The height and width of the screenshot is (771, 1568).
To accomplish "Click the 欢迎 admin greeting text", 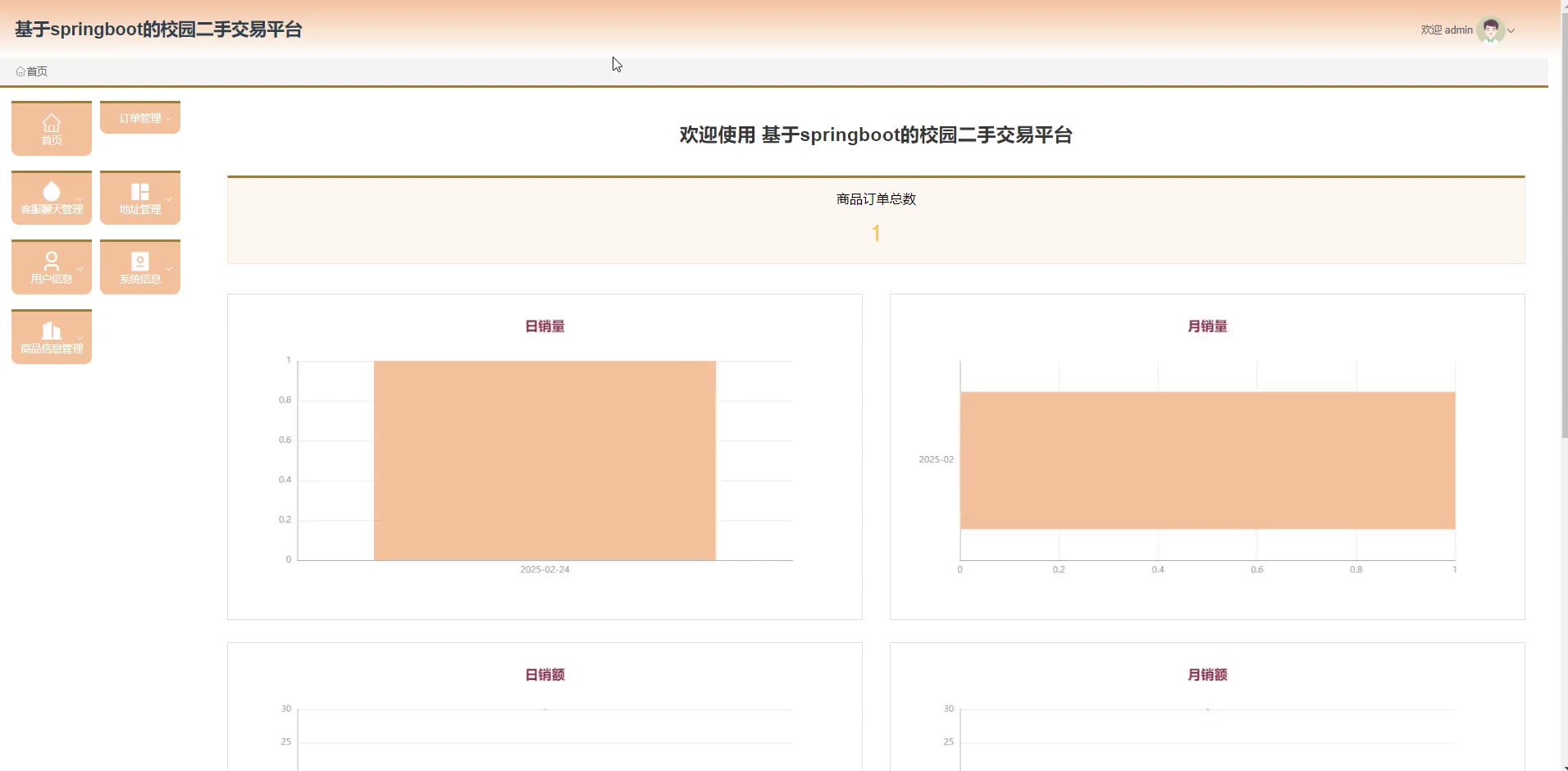I will pyautogui.click(x=1447, y=30).
